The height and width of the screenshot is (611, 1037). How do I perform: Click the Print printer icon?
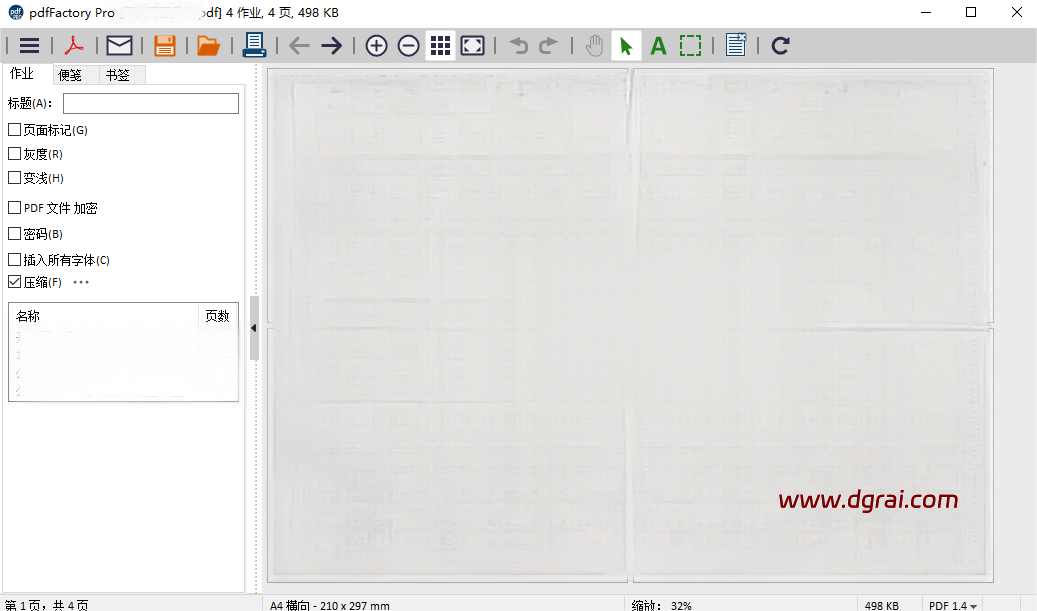coord(254,45)
